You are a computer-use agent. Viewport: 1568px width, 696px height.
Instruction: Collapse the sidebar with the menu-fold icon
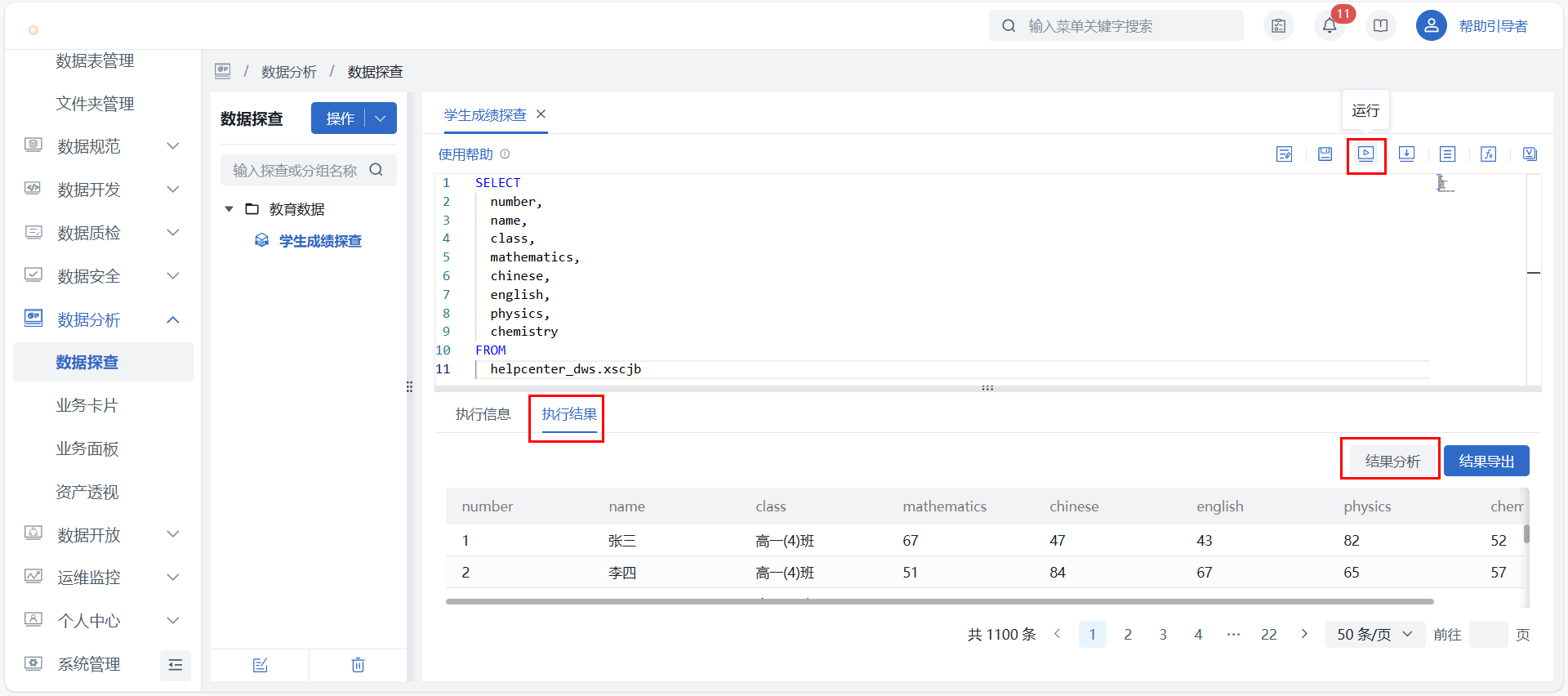(x=175, y=665)
